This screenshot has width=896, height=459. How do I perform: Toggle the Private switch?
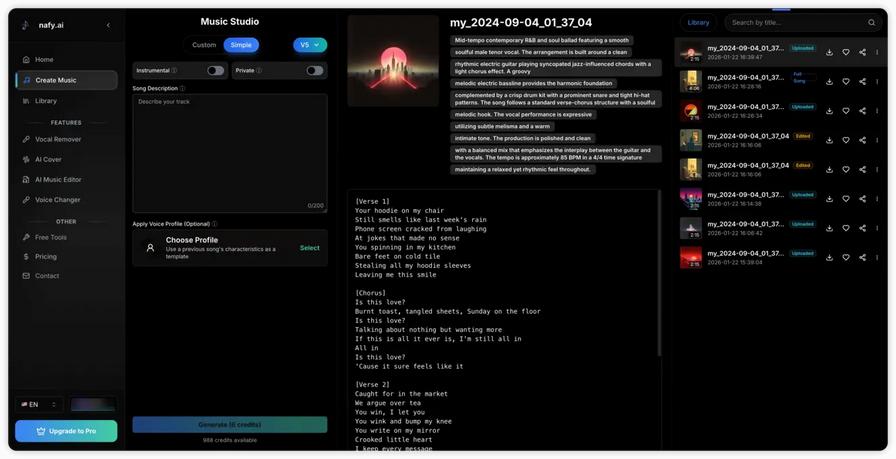click(x=314, y=70)
